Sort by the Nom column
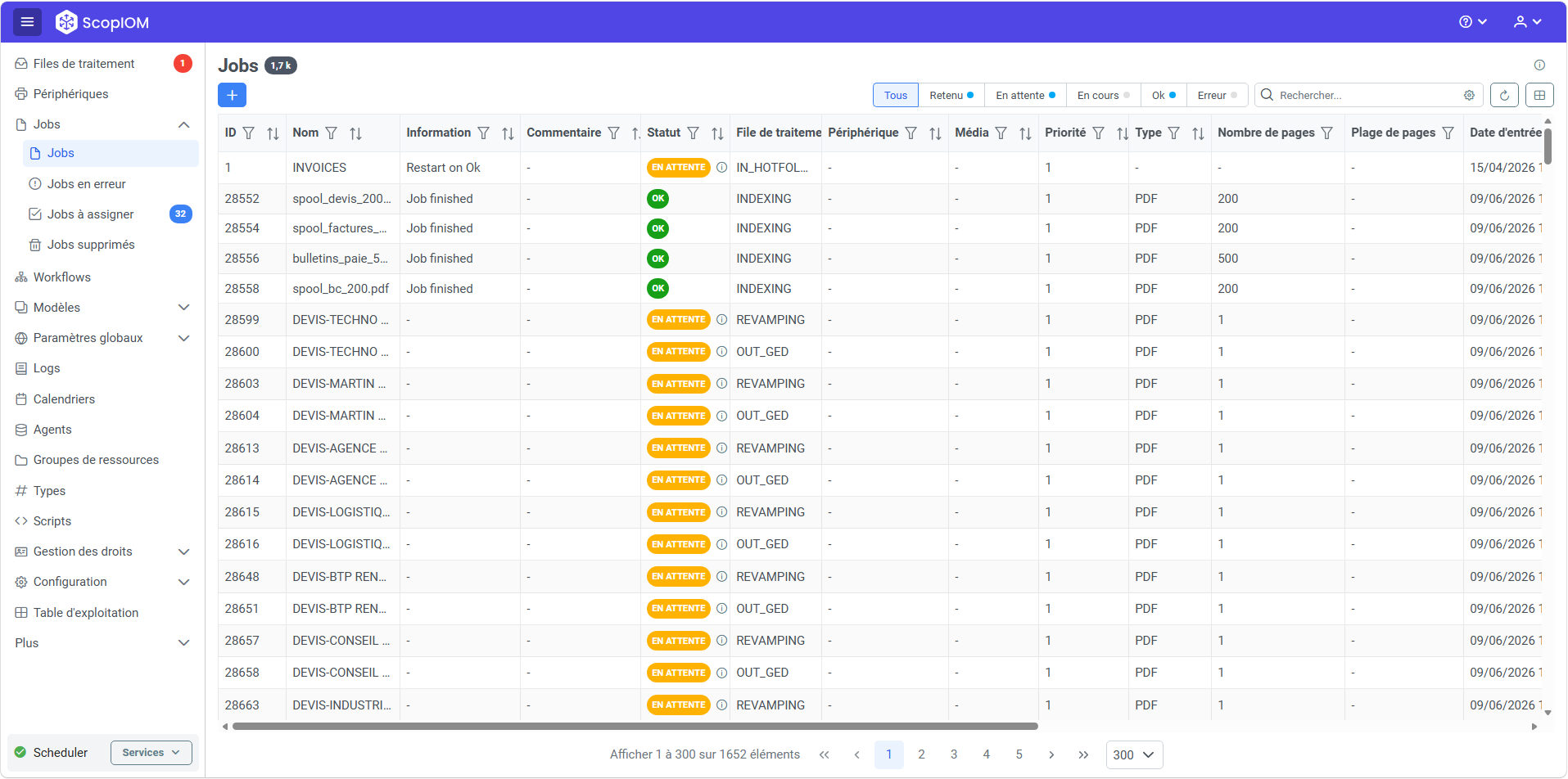Viewport: 1568px width, 779px height. (355, 133)
